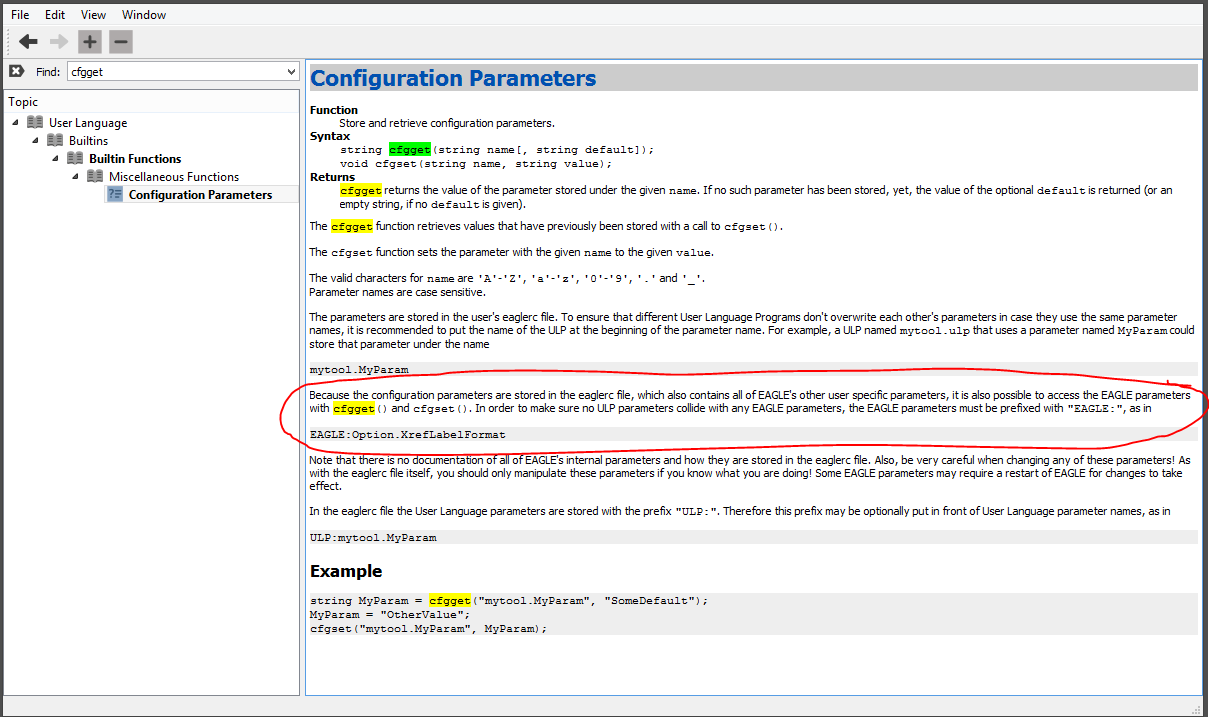Click the Example heading

346,571
